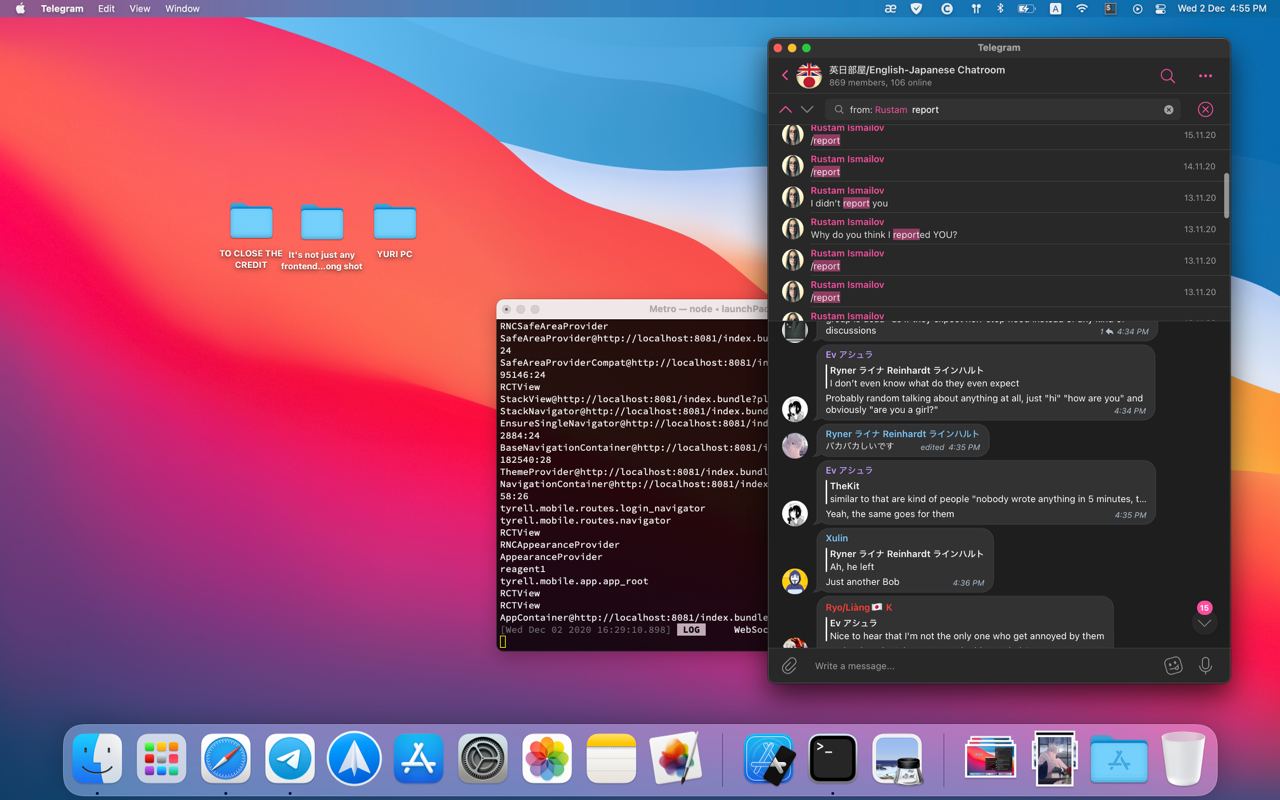Open the Window menu
Screen dimensions: 1280x800
[x=182, y=8]
